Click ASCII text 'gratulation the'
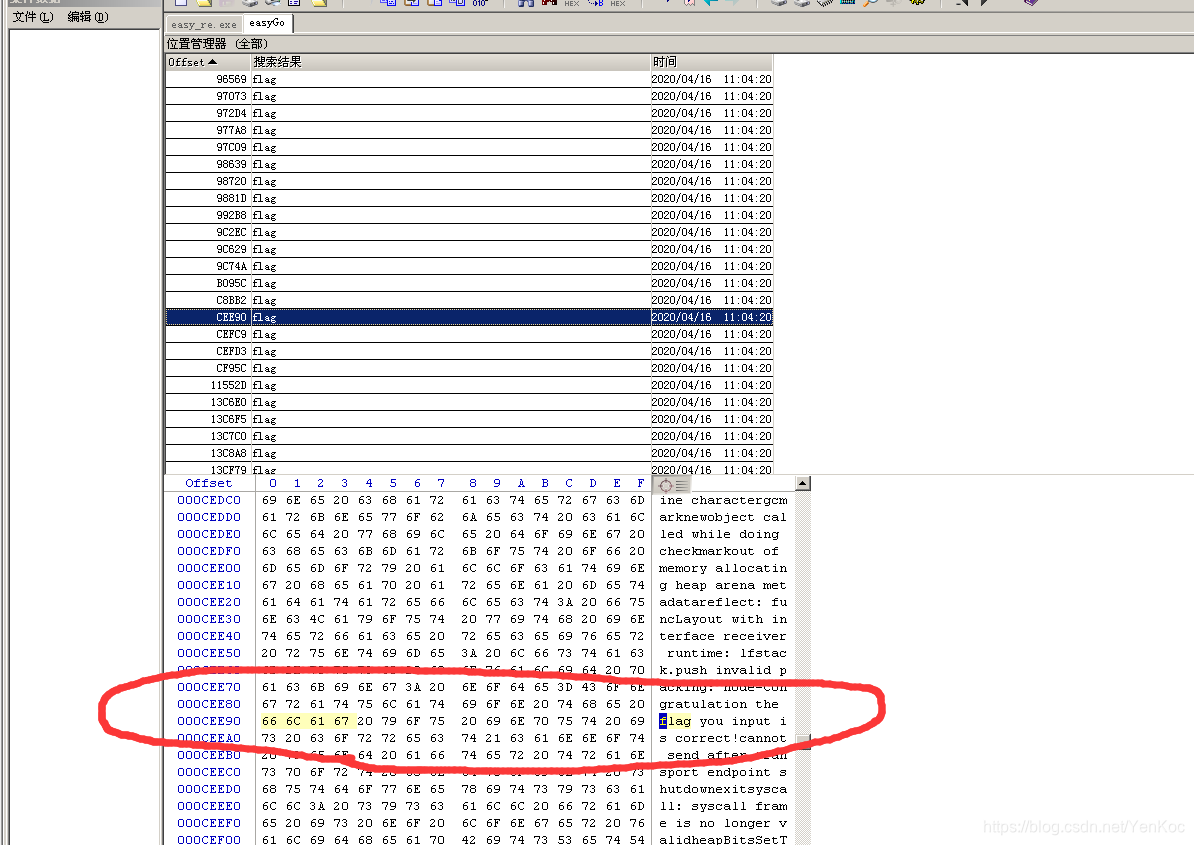 [x=719, y=705]
